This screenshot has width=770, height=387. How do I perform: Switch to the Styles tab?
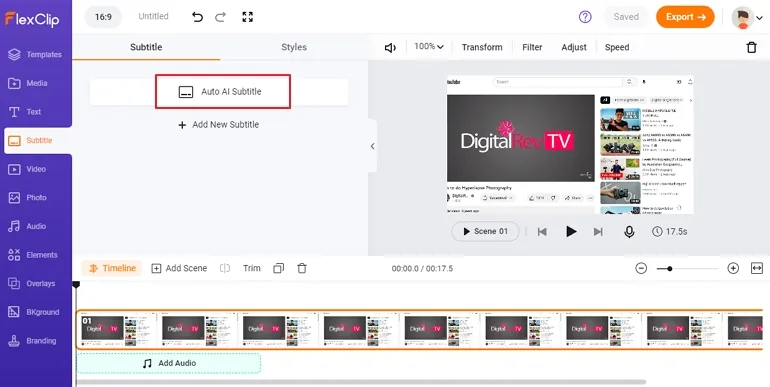[294, 47]
